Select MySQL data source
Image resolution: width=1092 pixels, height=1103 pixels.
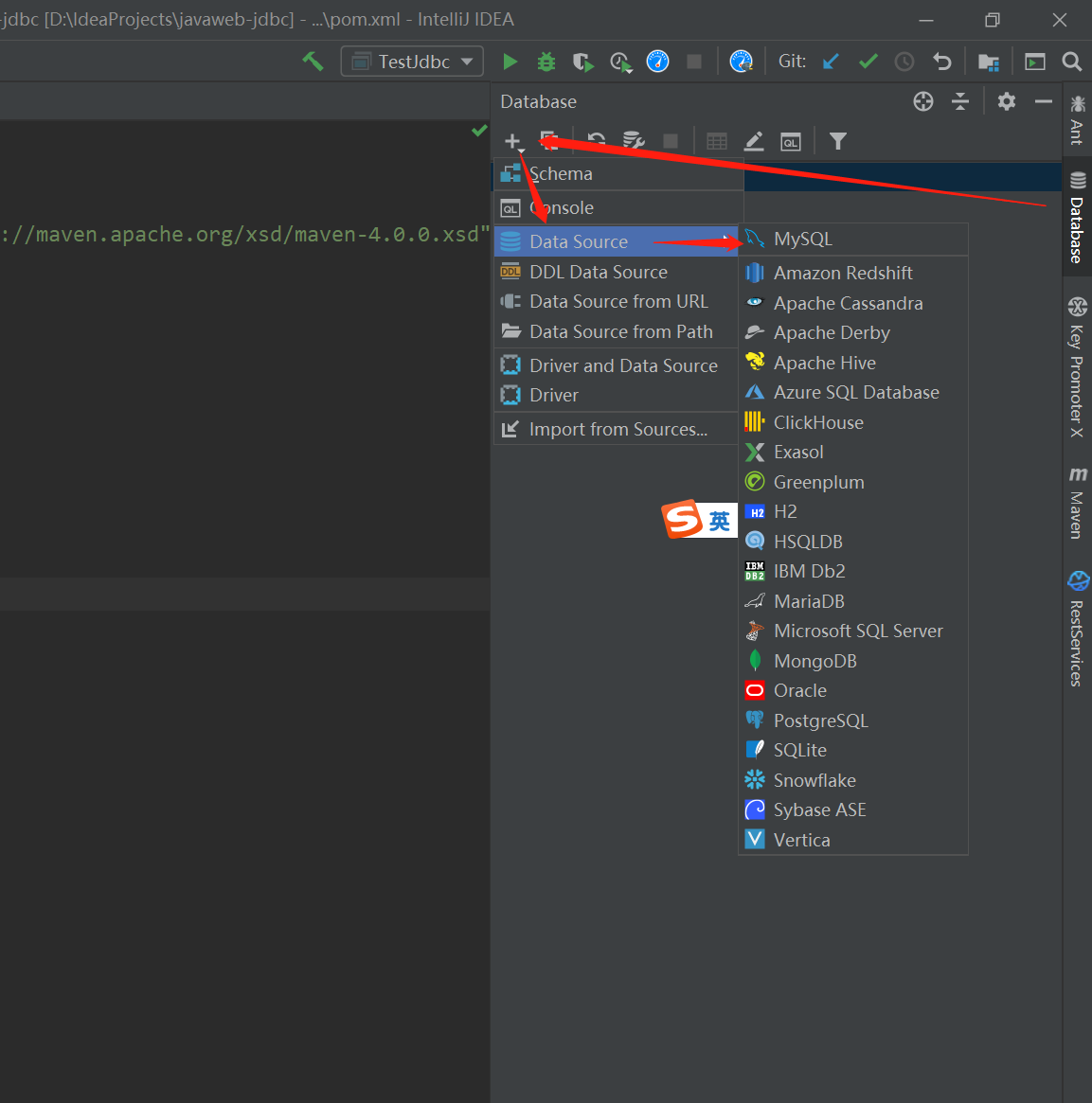pos(853,240)
